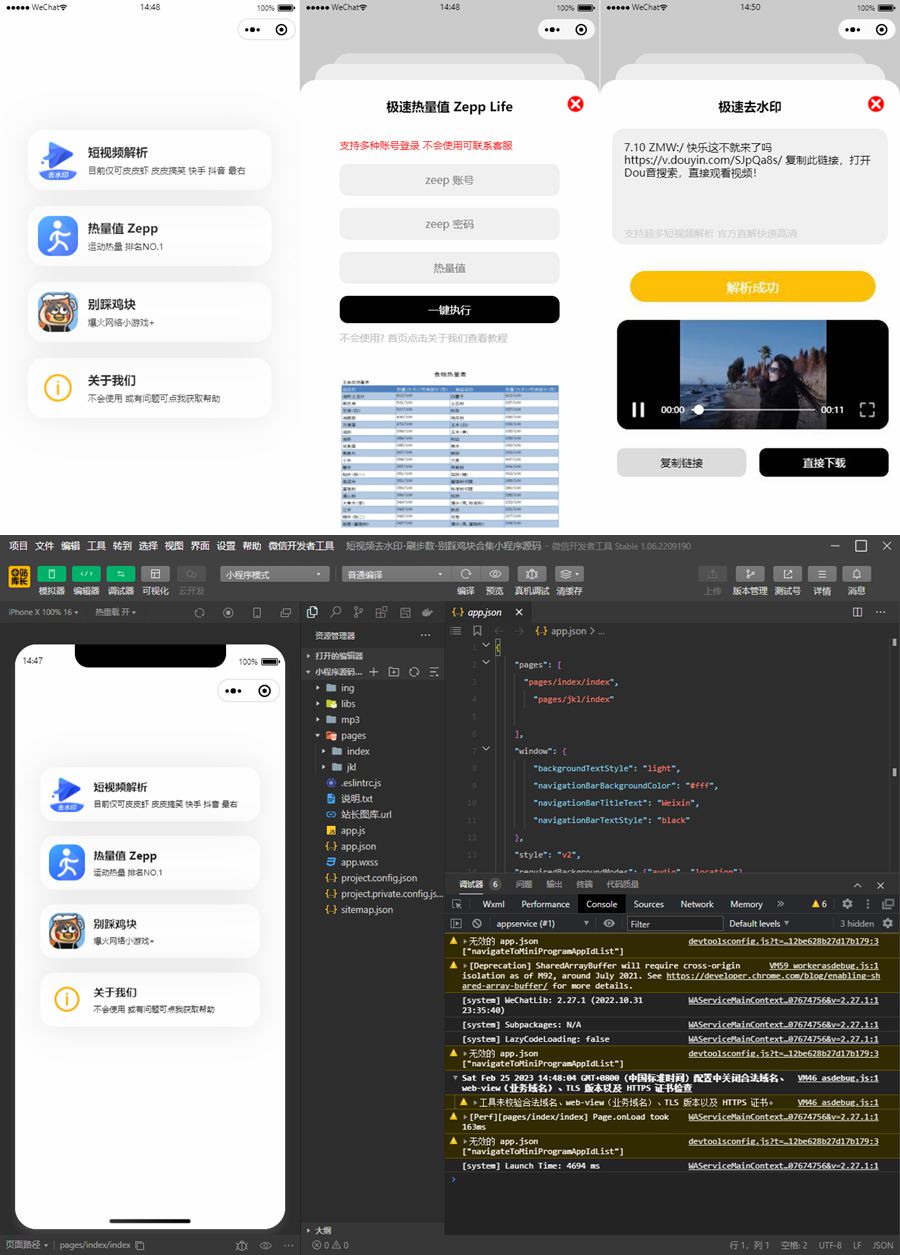Click the preview eye icon in toolbar

(x=495, y=574)
